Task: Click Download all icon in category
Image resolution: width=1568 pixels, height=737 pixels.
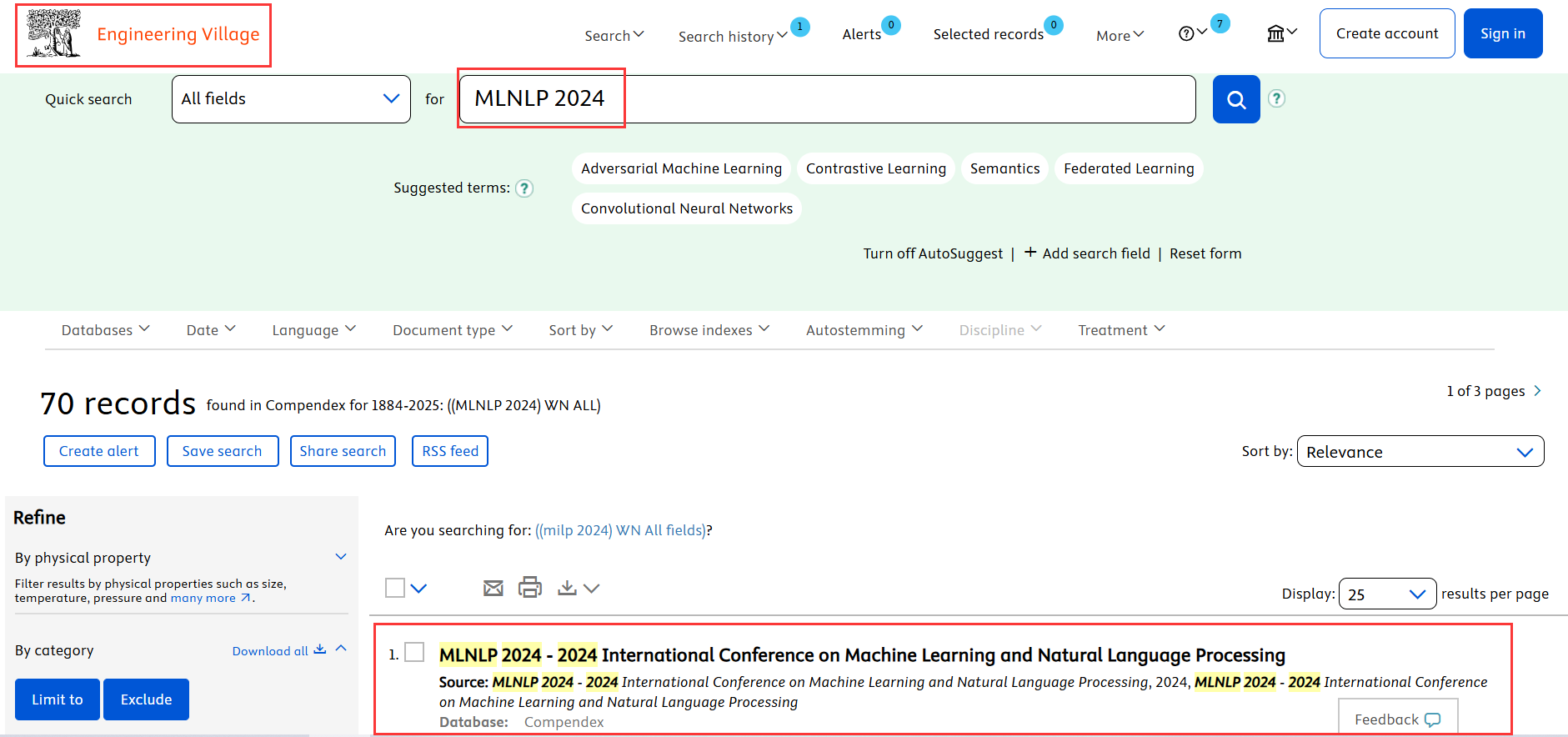Action: [320, 650]
